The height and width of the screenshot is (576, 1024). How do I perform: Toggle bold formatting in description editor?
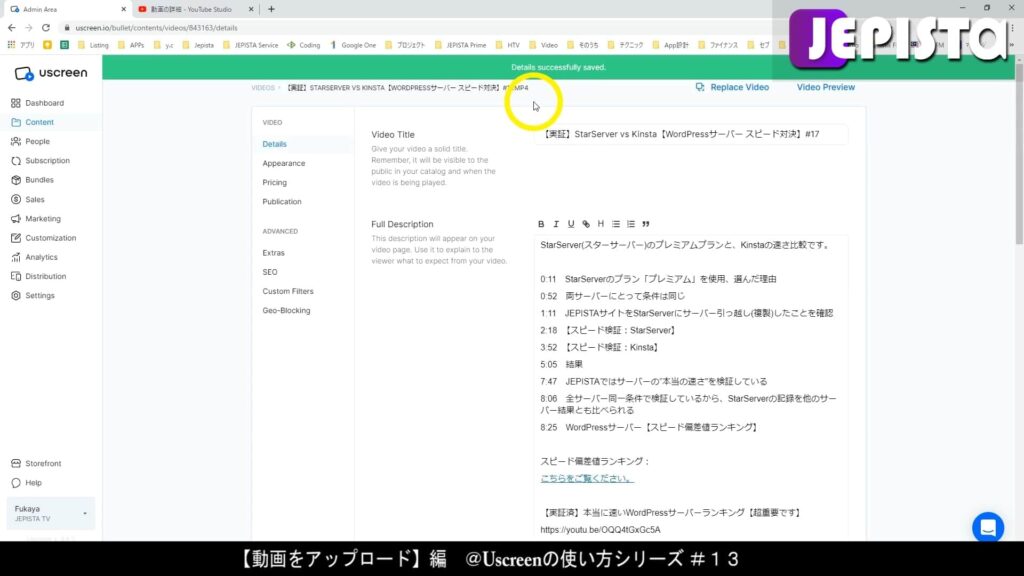tap(541, 224)
